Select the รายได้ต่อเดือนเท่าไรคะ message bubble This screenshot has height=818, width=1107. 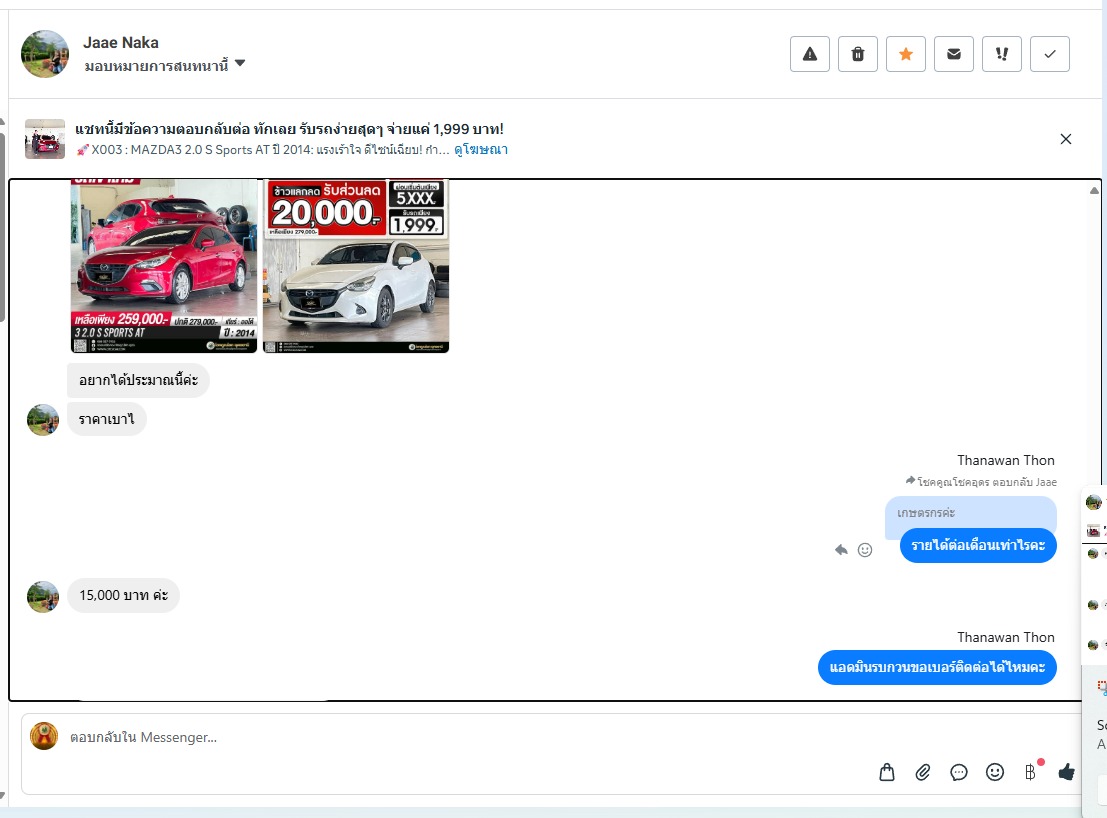click(978, 546)
